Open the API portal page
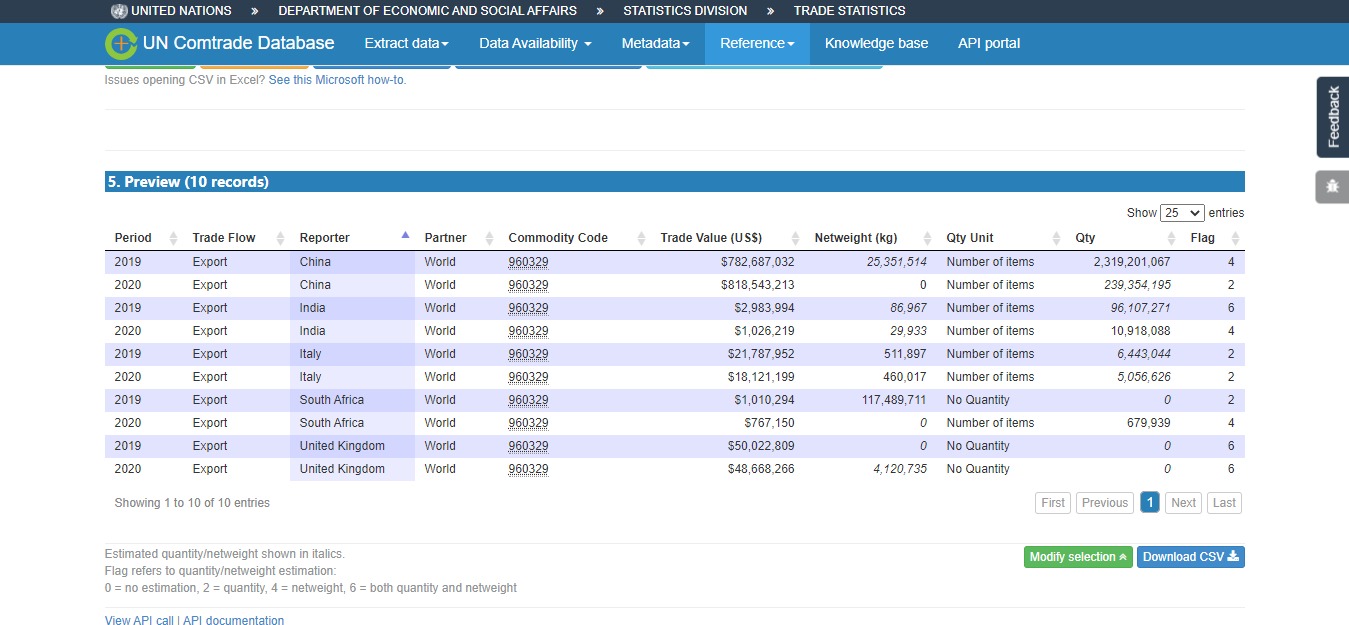The height and width of the screenshot is (625, 1349). [x=988, y=44]
